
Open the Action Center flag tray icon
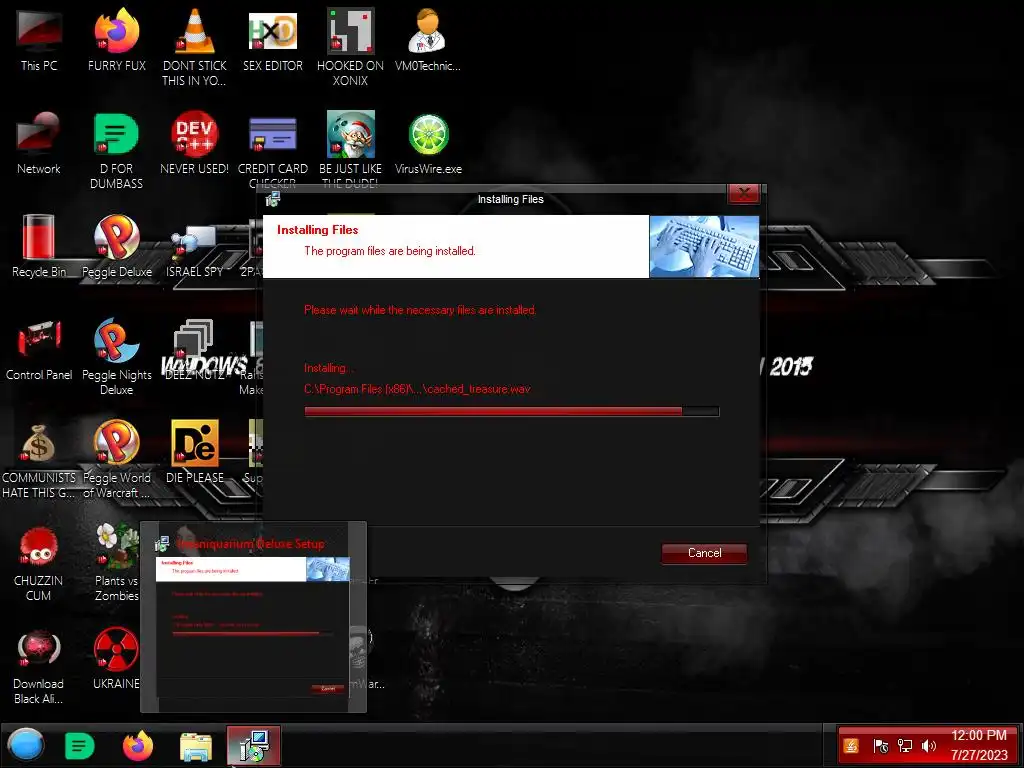point(880,746)
